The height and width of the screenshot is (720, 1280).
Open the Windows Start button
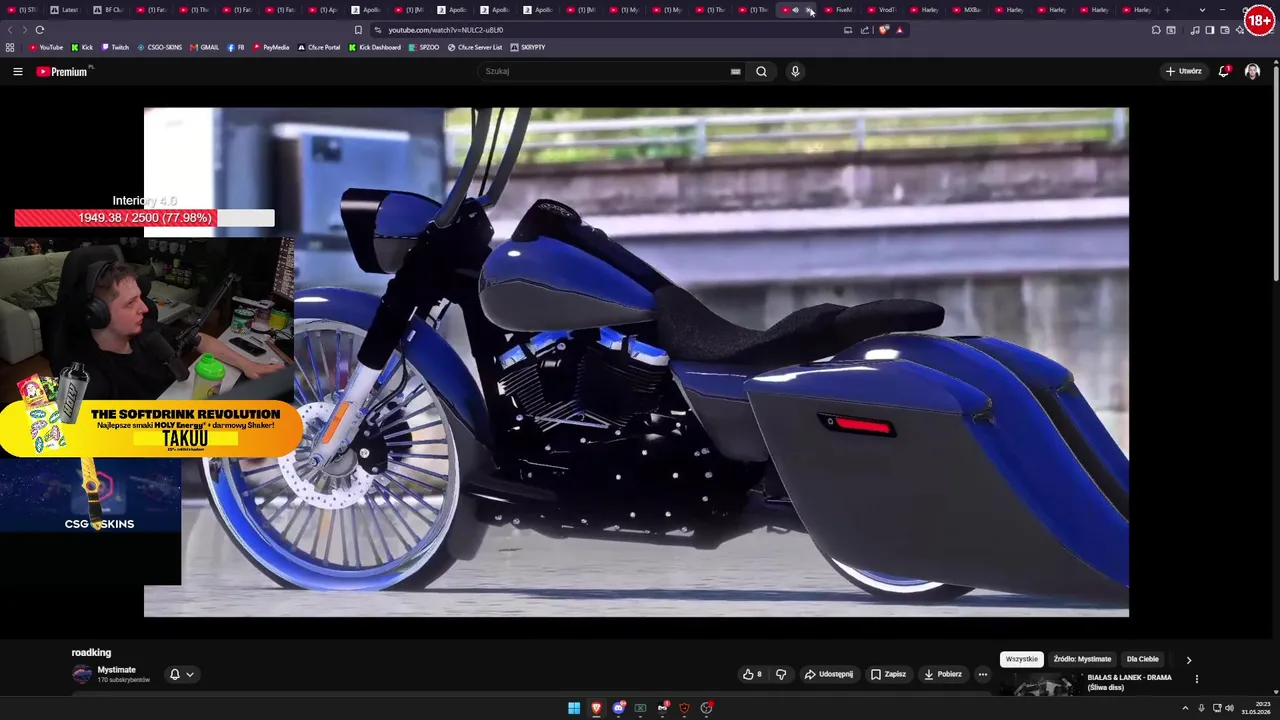[x=574, y=708]
